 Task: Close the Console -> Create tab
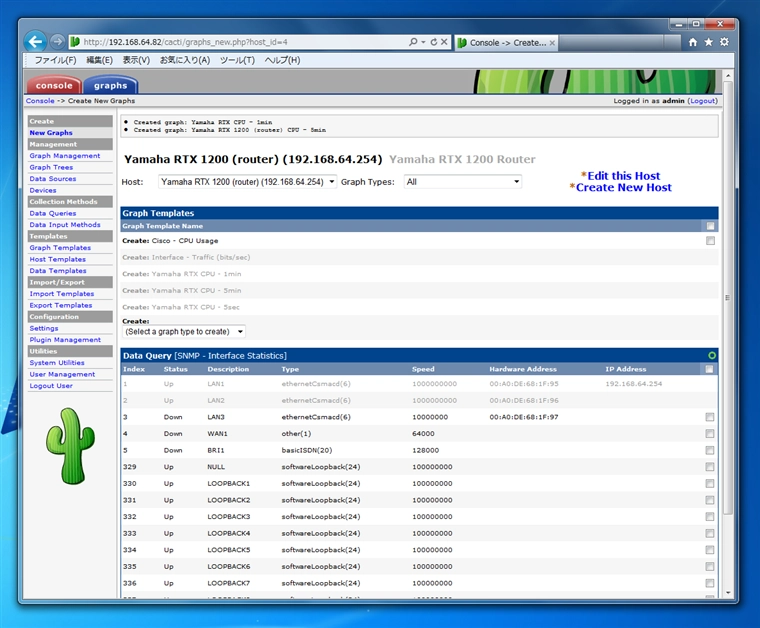point(552,43)
